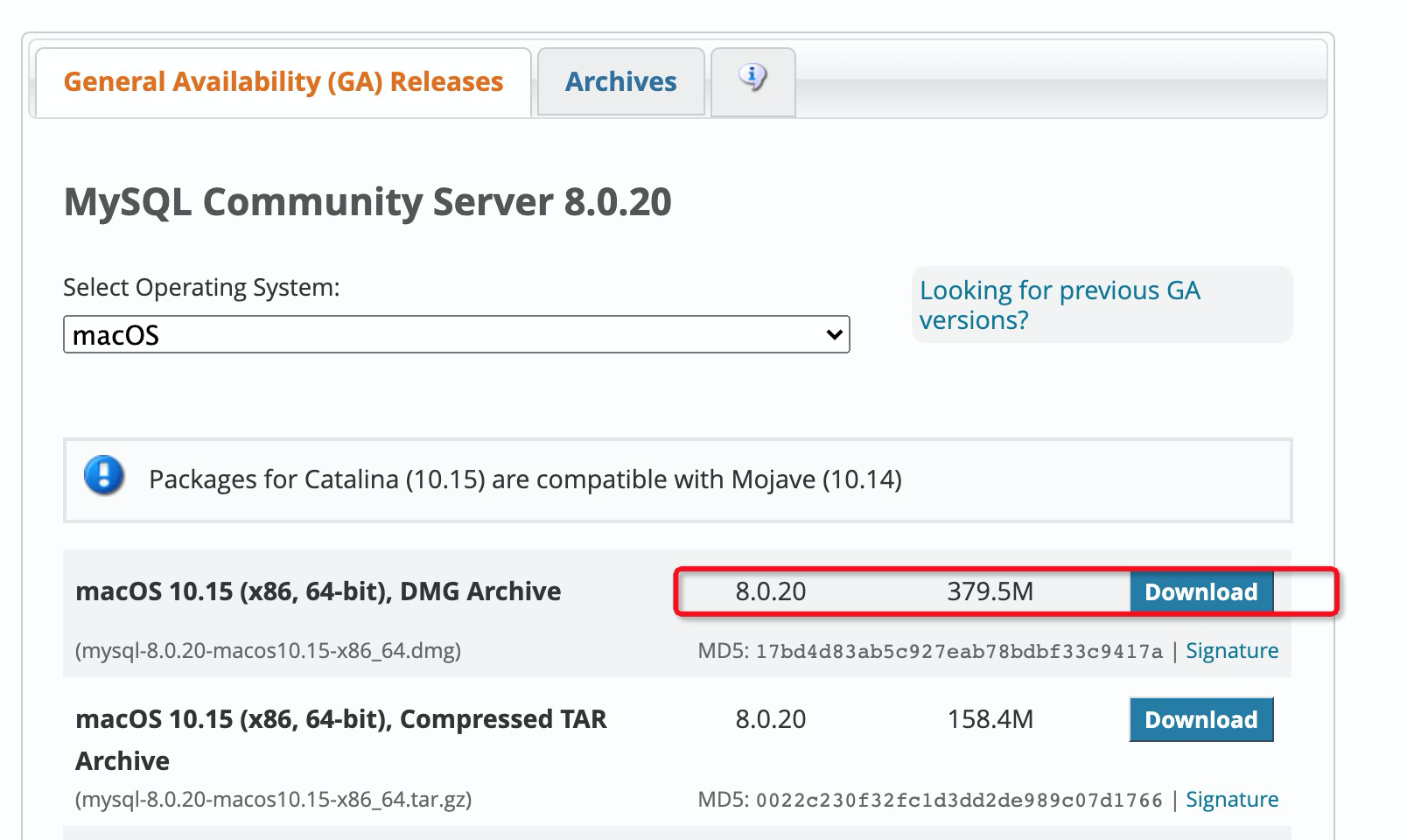Click the mysql-8.0.20-macos10.15-x86_64.dmg filename

point(269,650)
